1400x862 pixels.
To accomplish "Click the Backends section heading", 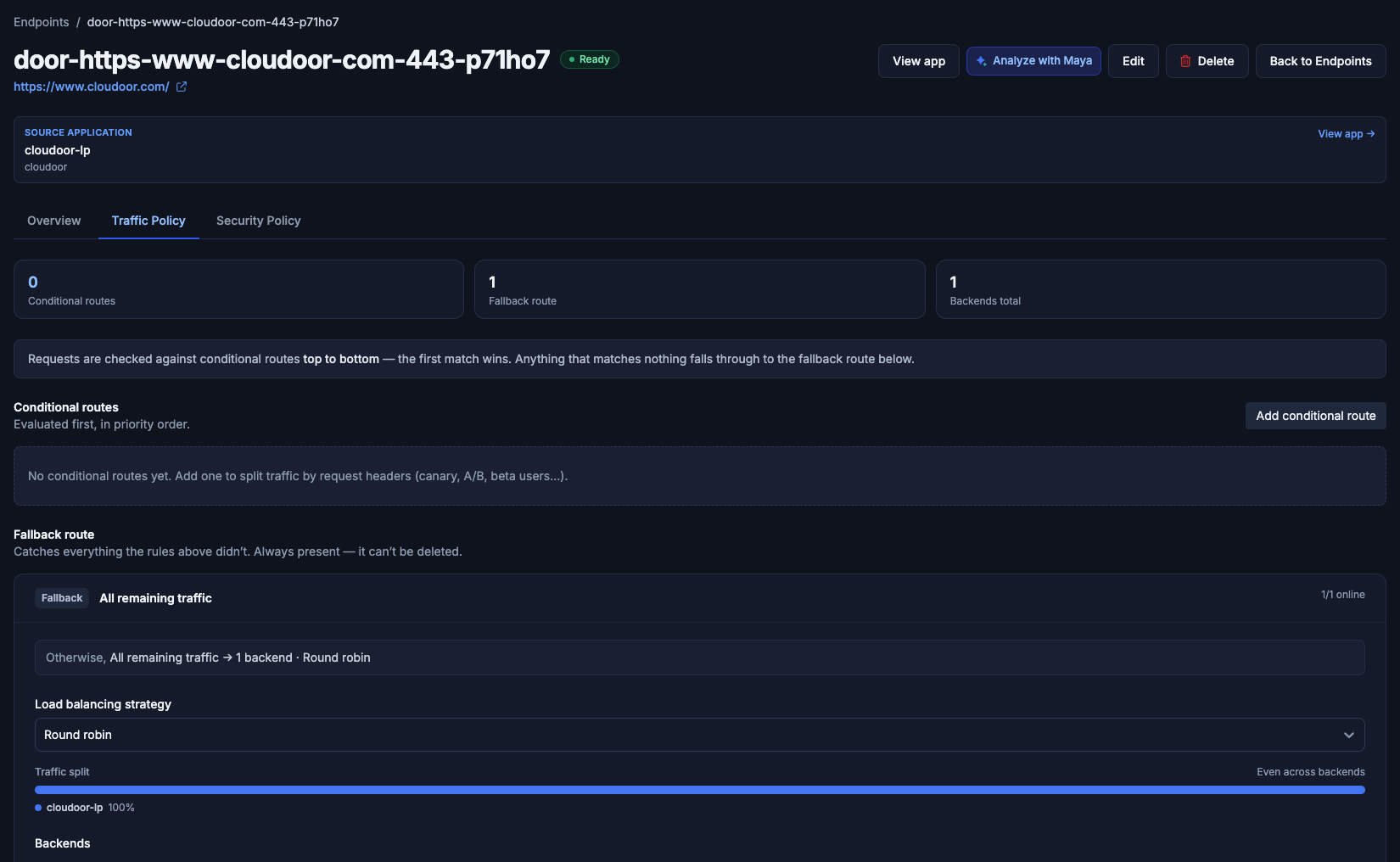I will pyautogui.click(x=63, y=843).
